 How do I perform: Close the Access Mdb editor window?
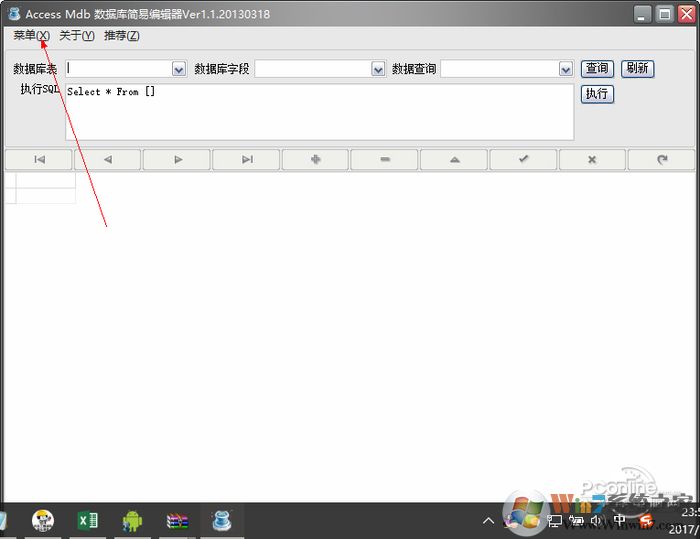click(x=687, y=14)
